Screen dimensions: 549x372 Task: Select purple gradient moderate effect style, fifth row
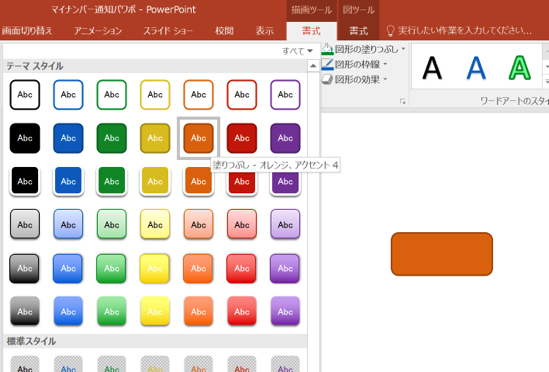point(285,268)
